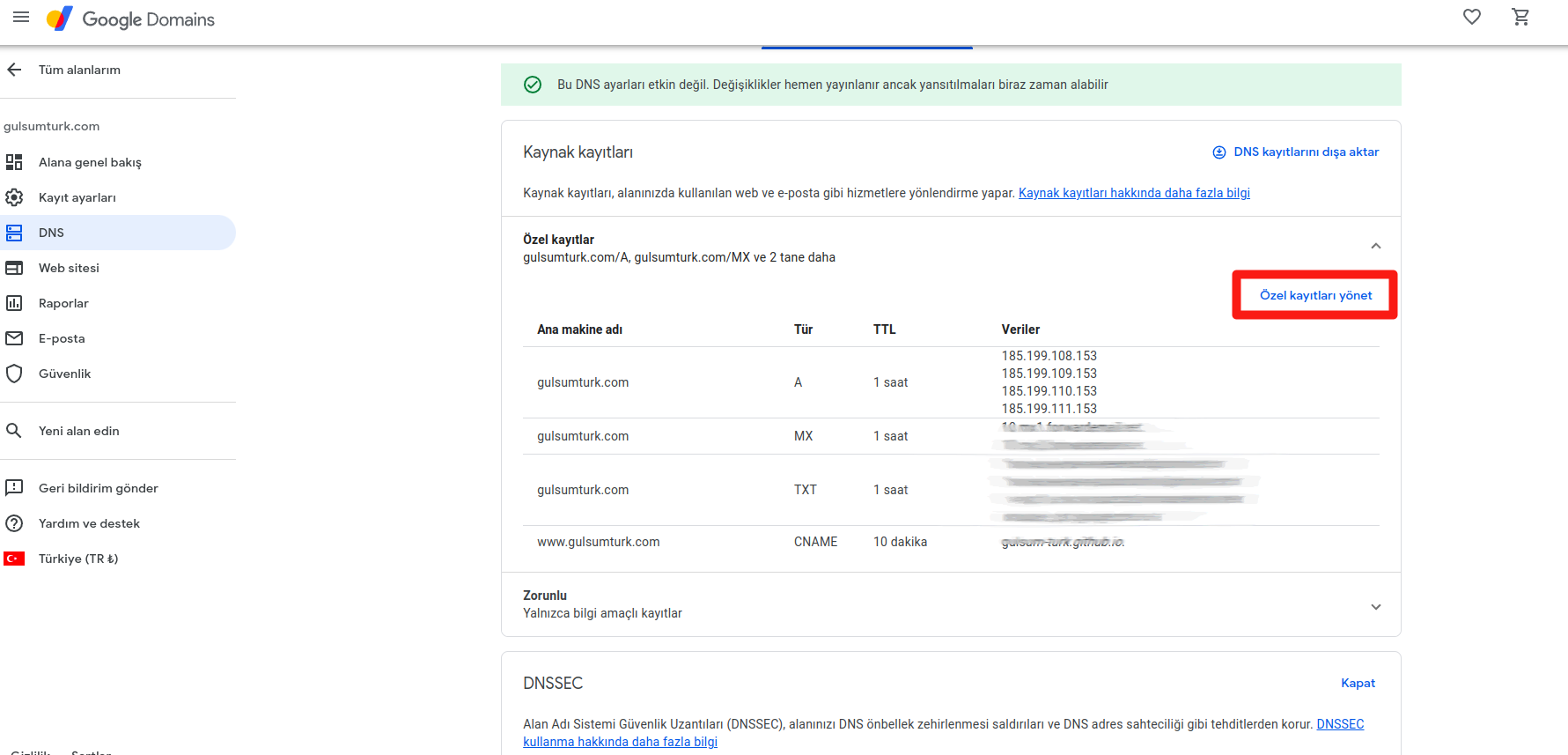Viewport: 1568px width, 755px height.
Task: Click the Ana makine adı column header
Action: point(579,329)
